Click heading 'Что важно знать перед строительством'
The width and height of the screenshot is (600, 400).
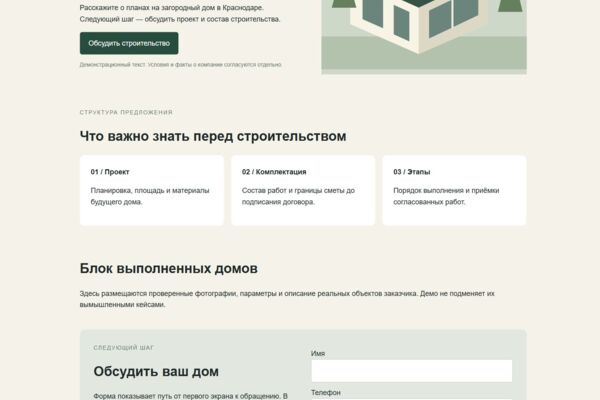pos(213,136)
